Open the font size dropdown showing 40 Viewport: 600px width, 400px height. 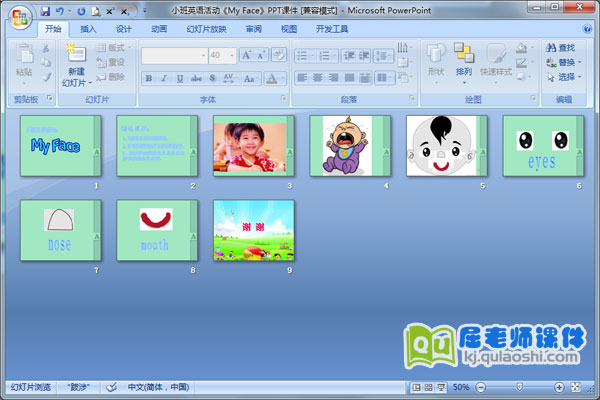pos(230,55)
